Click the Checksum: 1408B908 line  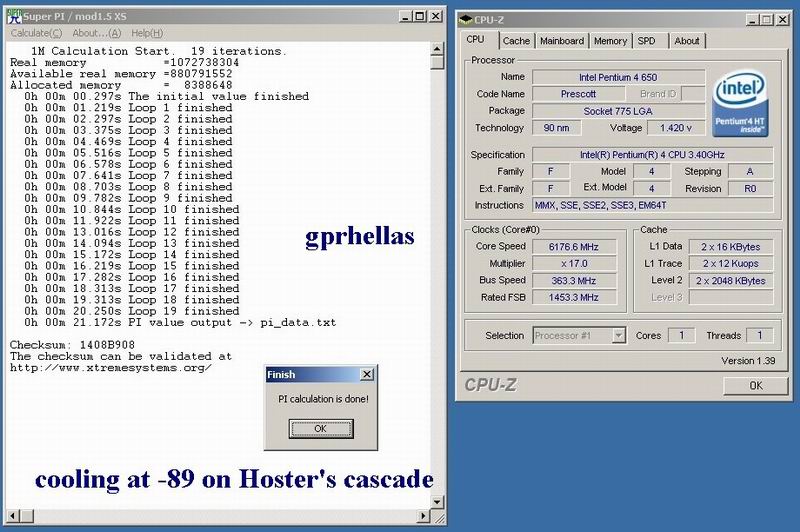coord(72,345)
